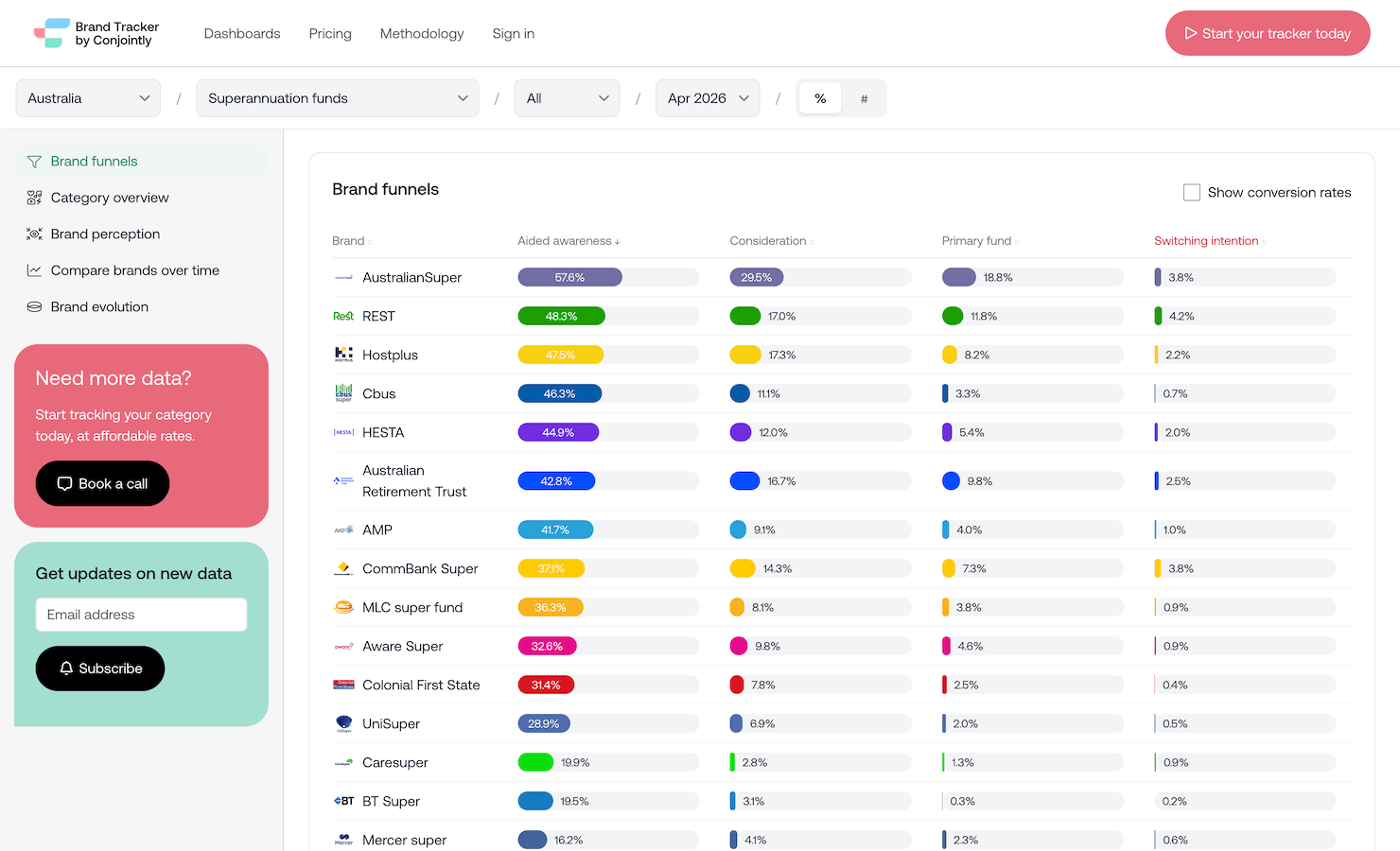Image resolution: width=1400 pixels, height=851 pixels.
Task: Click the Colonial First State logo
Action: (x=343, y=685)
